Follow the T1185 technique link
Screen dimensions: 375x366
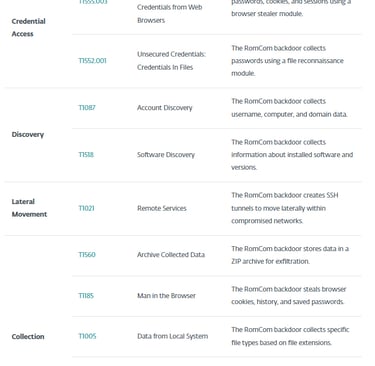point(86,296)
